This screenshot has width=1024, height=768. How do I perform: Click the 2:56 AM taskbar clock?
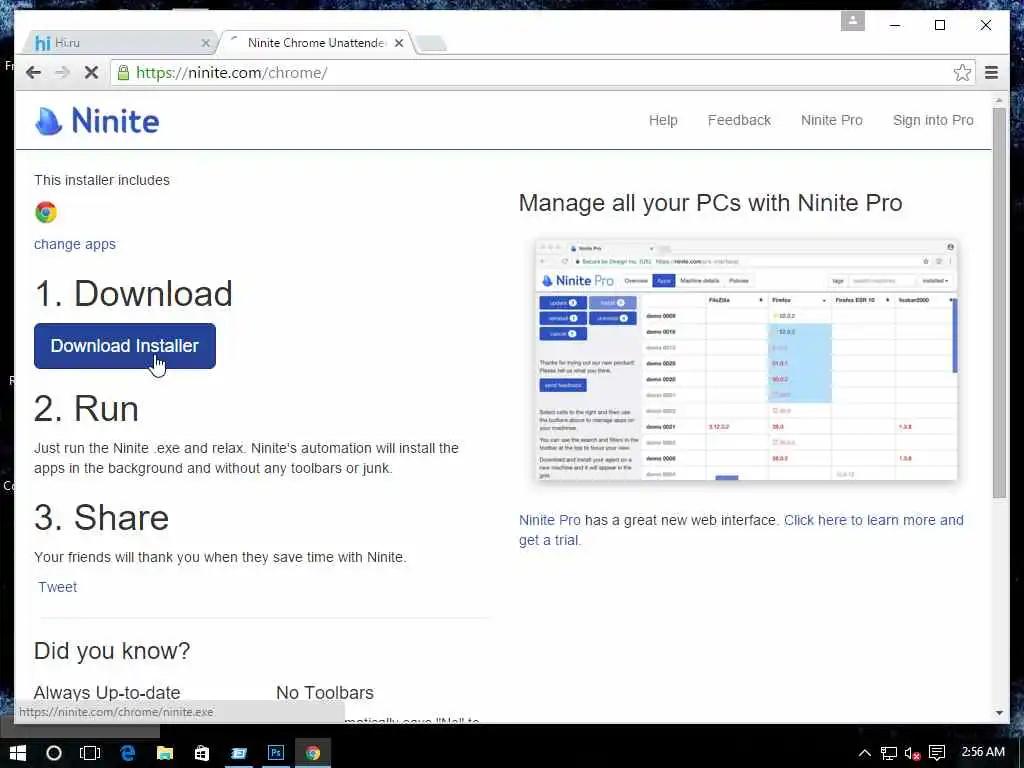pos(983,752)
